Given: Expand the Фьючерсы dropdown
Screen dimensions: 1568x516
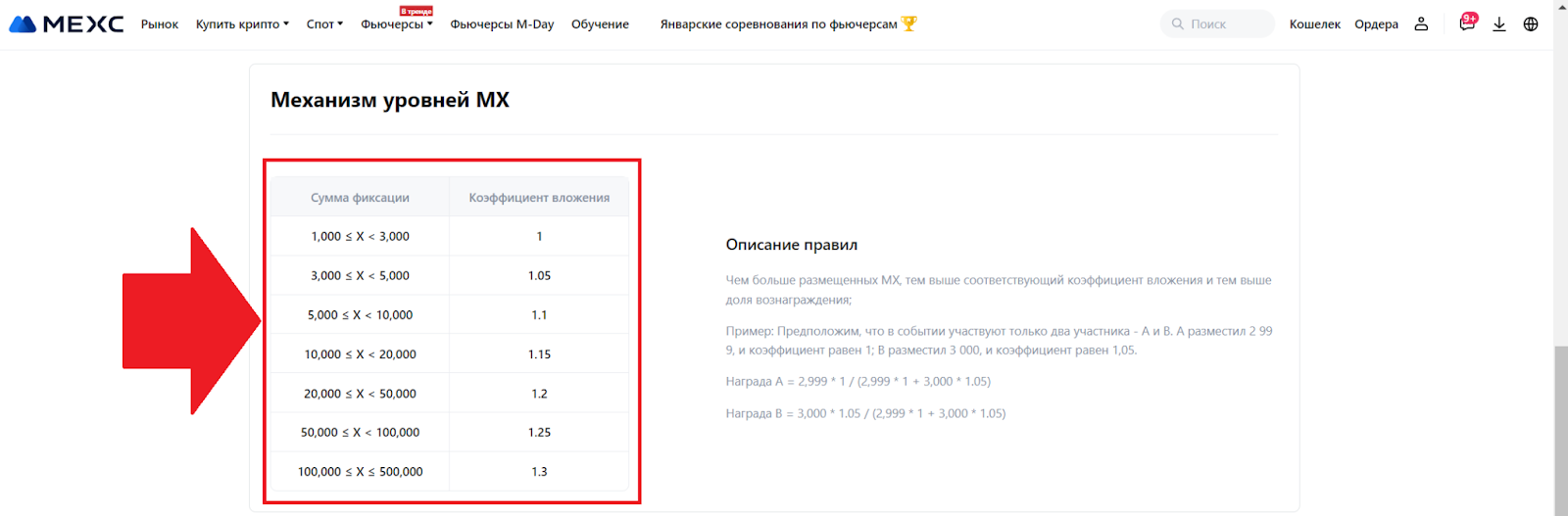Looking at the screenshot, I should pos(397,24).
